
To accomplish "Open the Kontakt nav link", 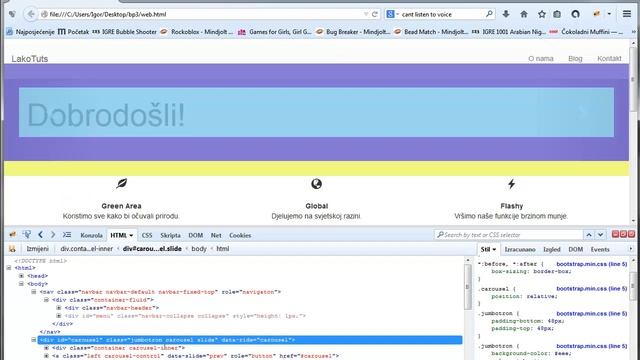I will point(609,59).
